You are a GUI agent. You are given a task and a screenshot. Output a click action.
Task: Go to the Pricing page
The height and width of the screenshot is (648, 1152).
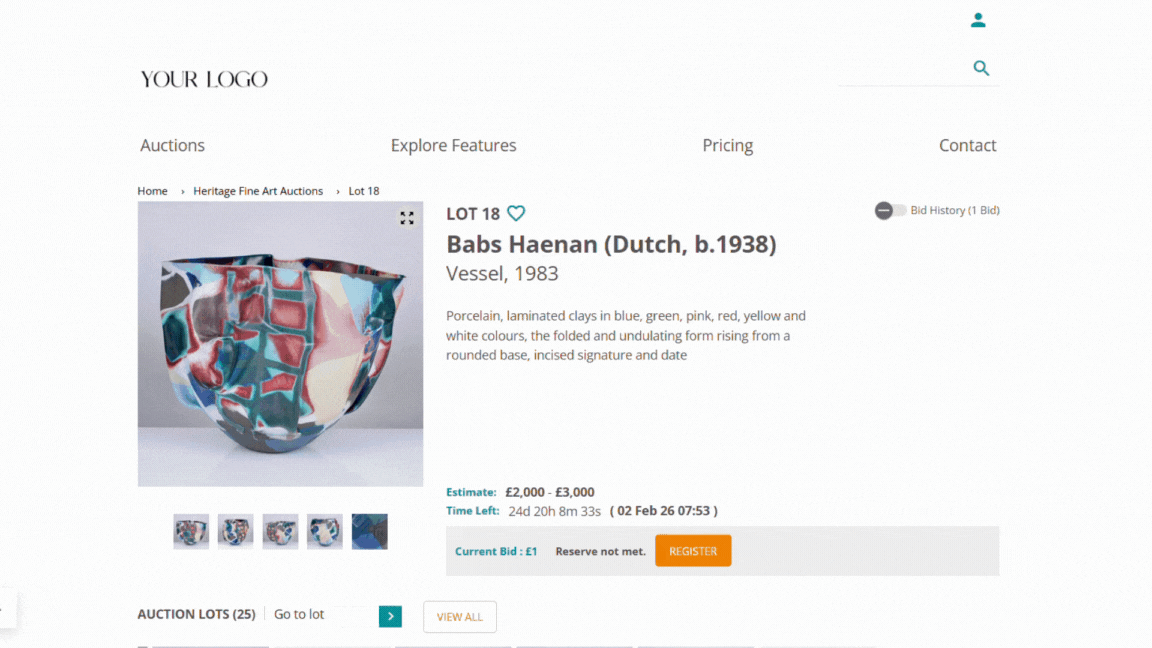click(727, 145)
